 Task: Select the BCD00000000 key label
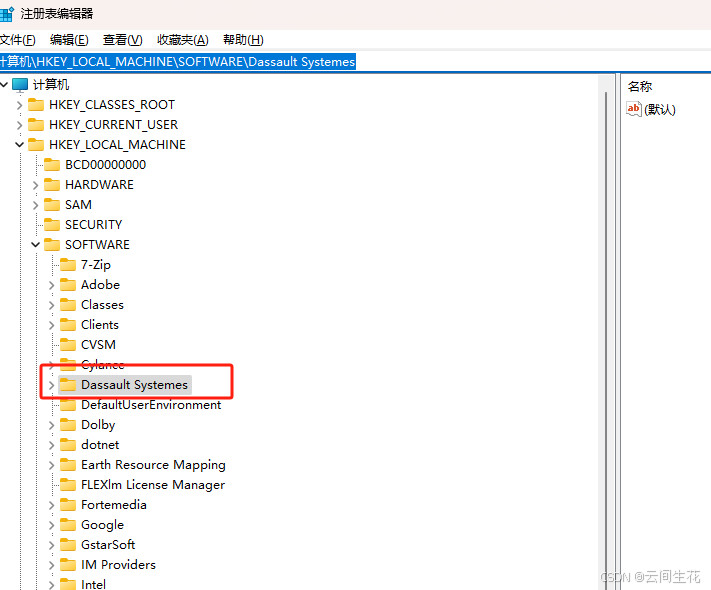click(x=106, y=165)
